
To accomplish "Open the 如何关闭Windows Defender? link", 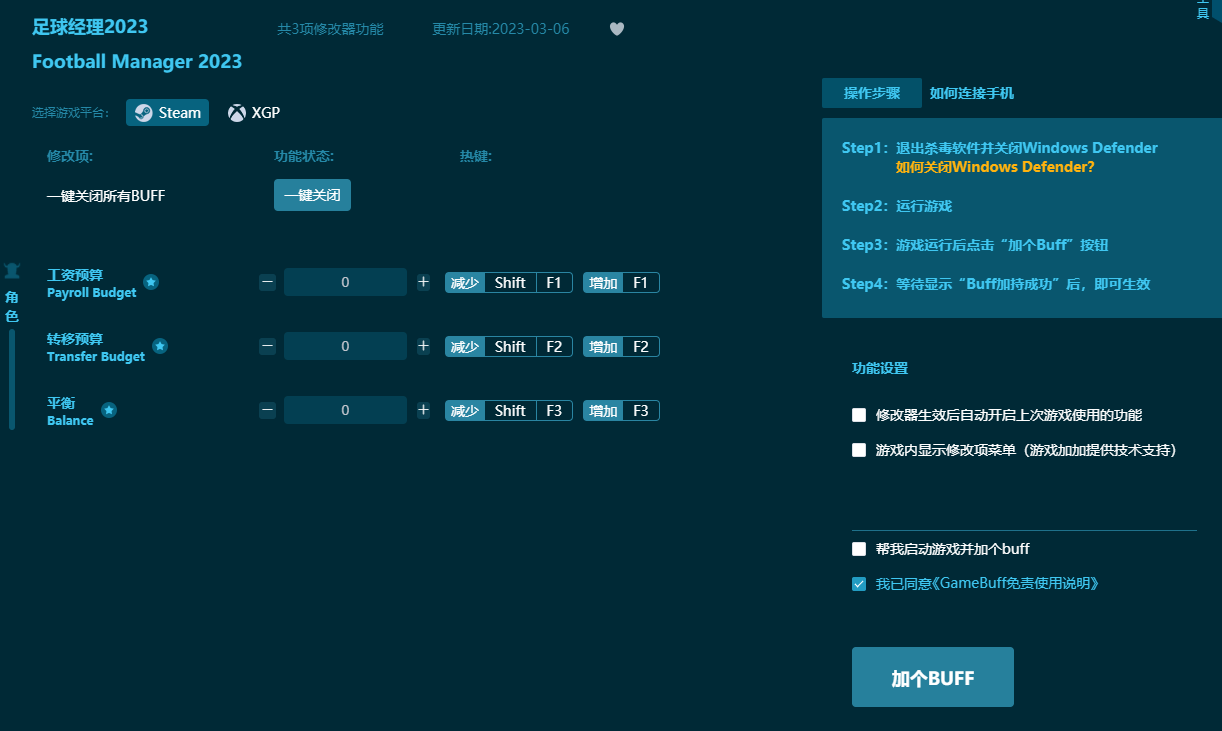I will tap(995, 167).
